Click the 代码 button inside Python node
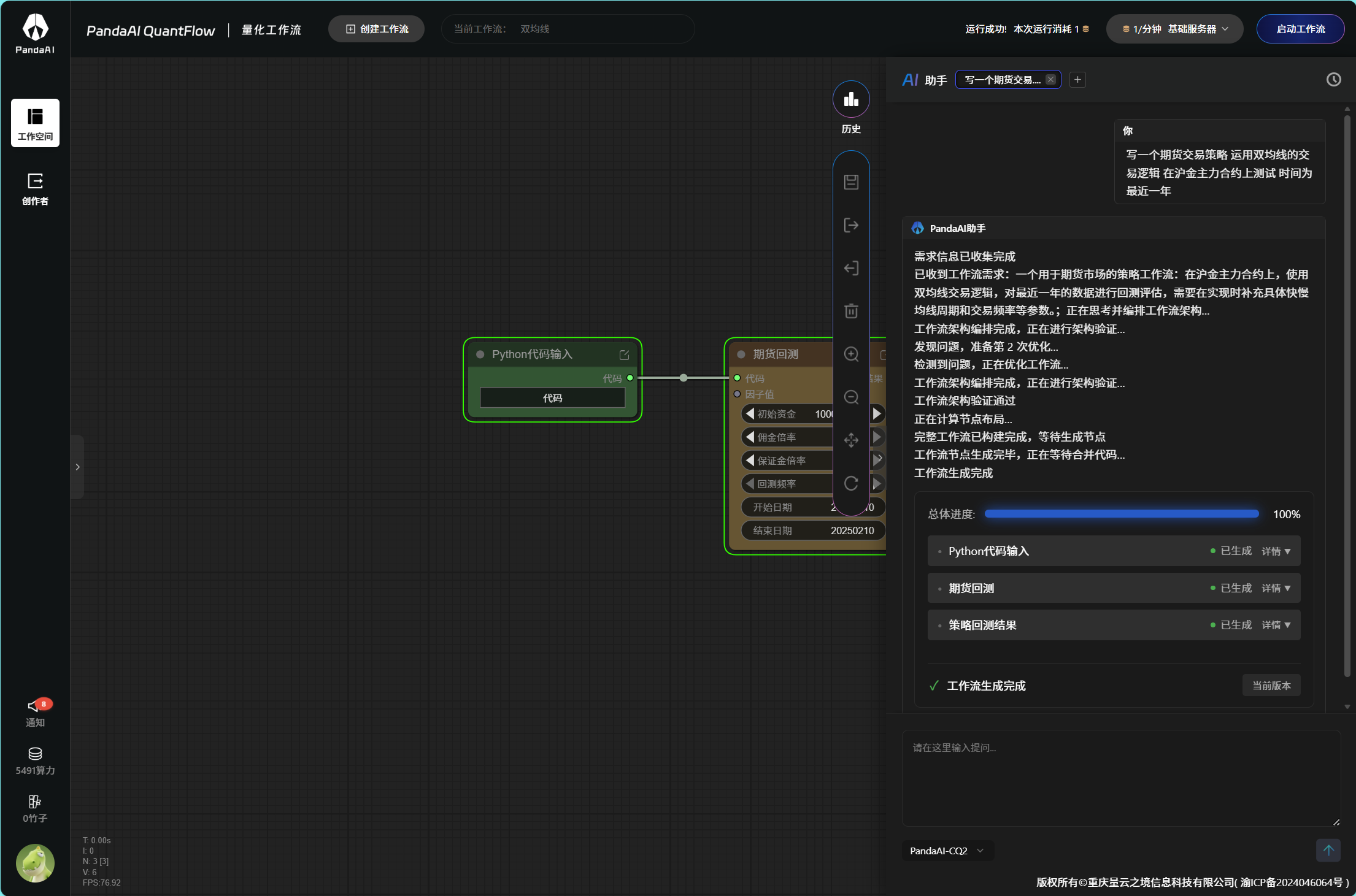The height and width of the screenshot is (896, 1356). coord(552,398)
